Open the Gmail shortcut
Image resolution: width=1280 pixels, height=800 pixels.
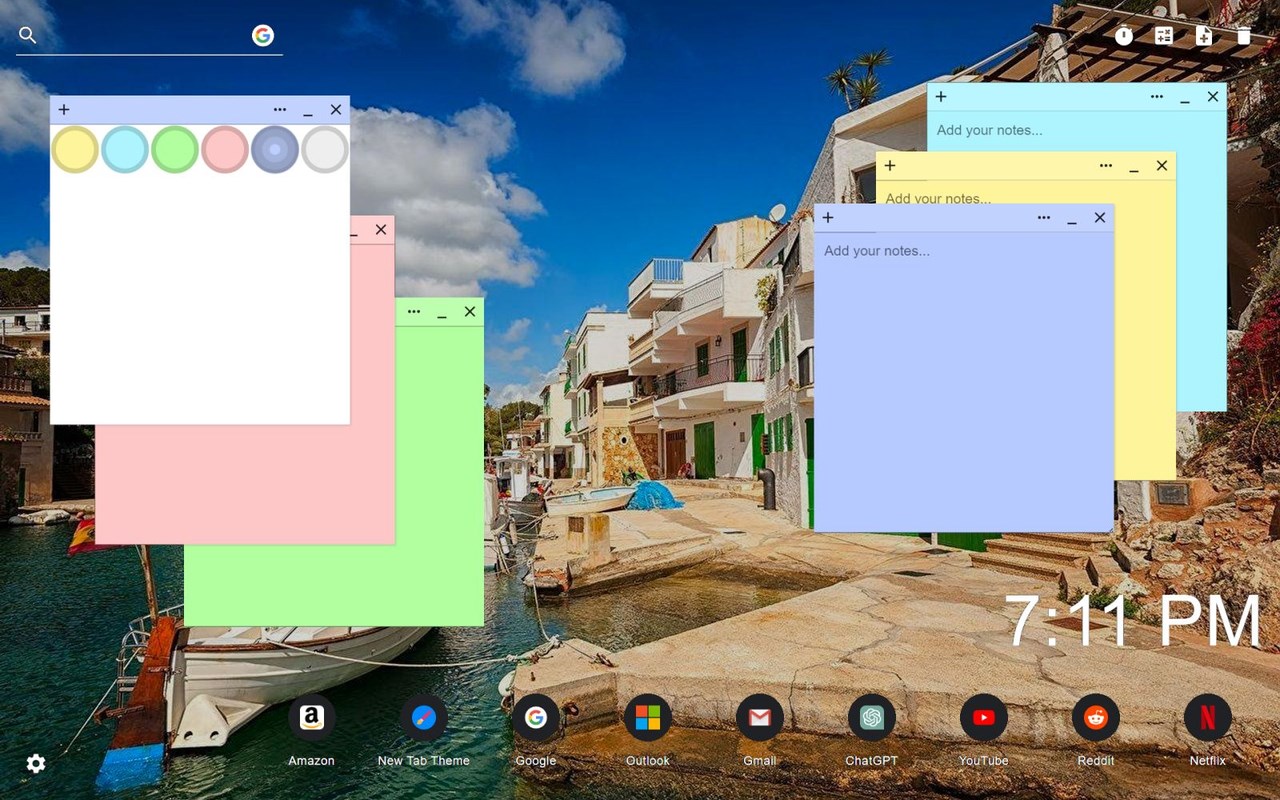760,718
